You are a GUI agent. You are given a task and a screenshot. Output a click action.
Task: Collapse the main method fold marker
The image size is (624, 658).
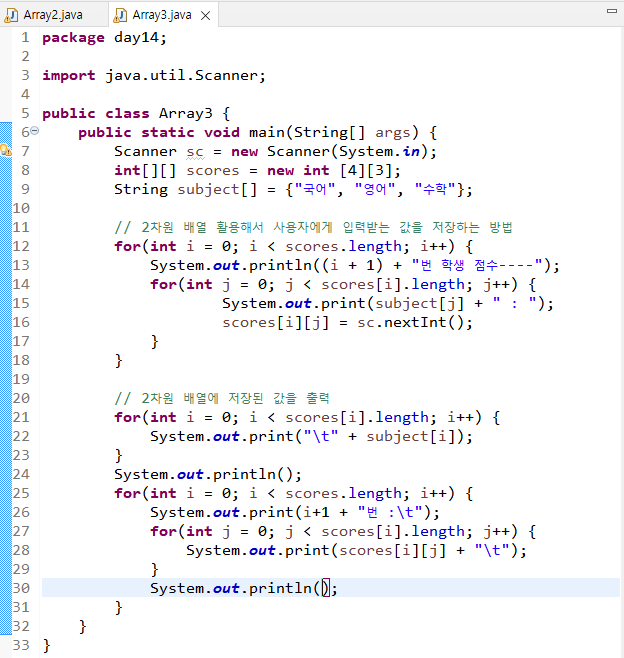(x=35, y=131)
